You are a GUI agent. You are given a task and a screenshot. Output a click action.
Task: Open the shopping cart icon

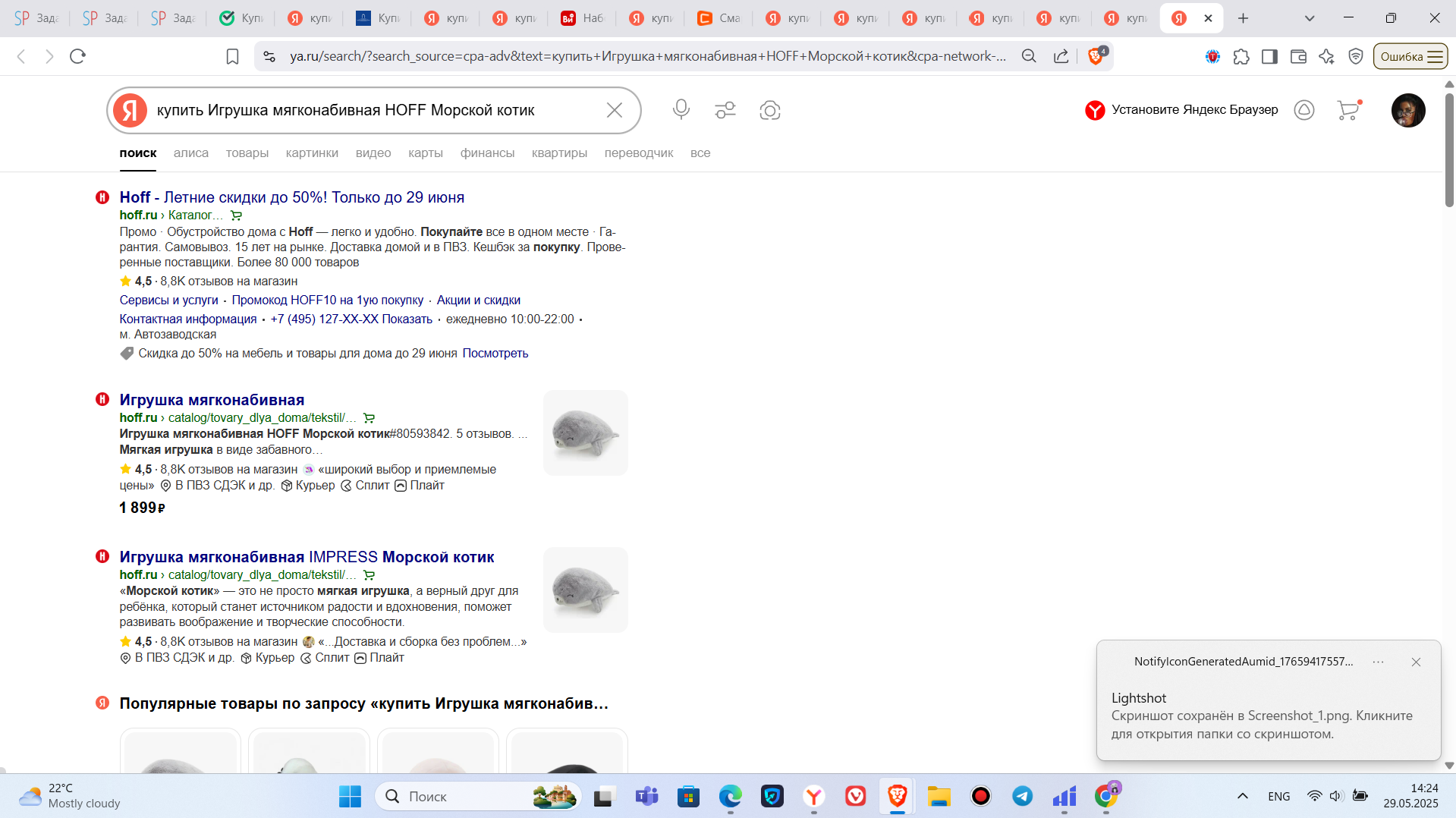point(1349,110)
